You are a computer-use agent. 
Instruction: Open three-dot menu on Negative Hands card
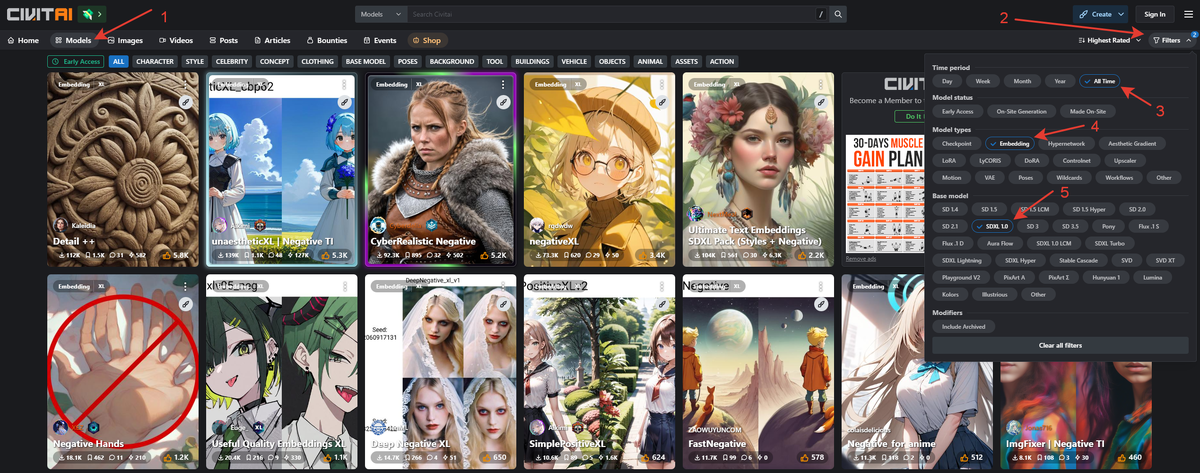click(x=186, y=287)
